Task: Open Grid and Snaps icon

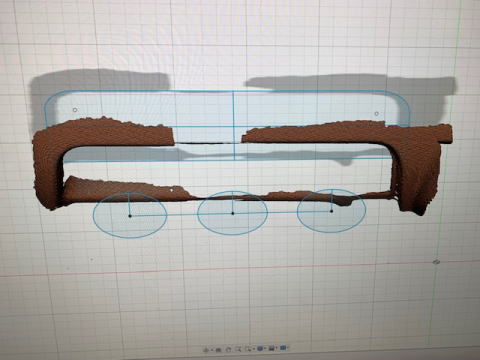Action: pos(271,348)
